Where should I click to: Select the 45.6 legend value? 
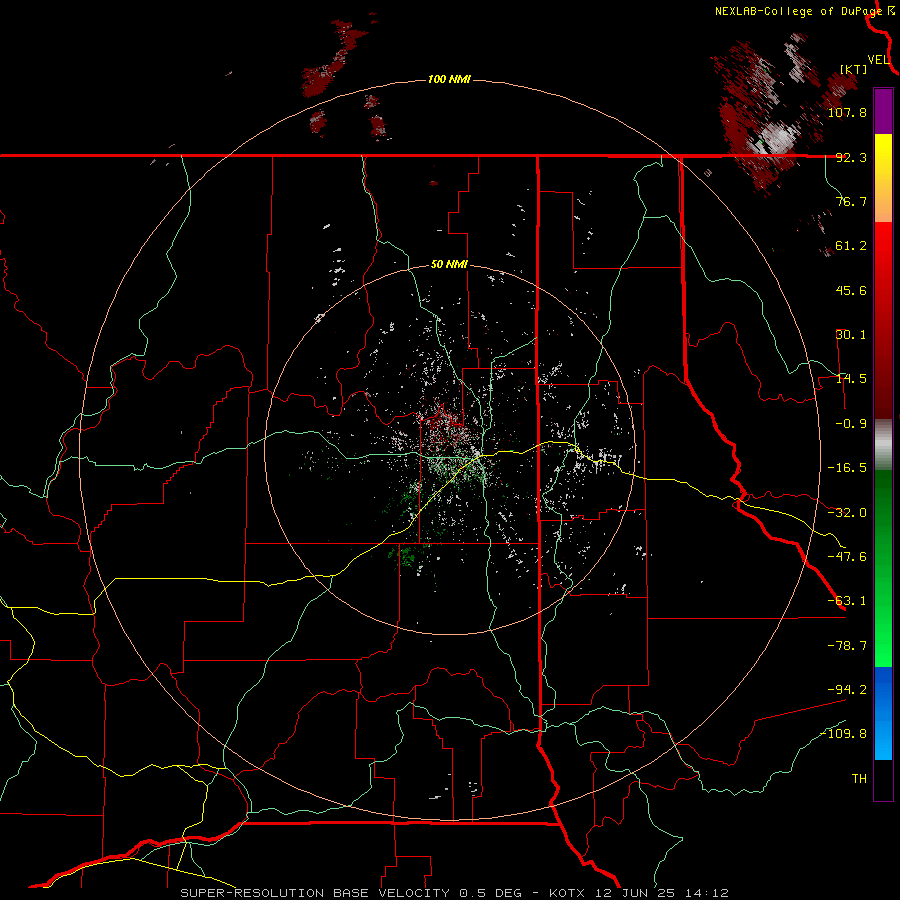tap(851, 290)
